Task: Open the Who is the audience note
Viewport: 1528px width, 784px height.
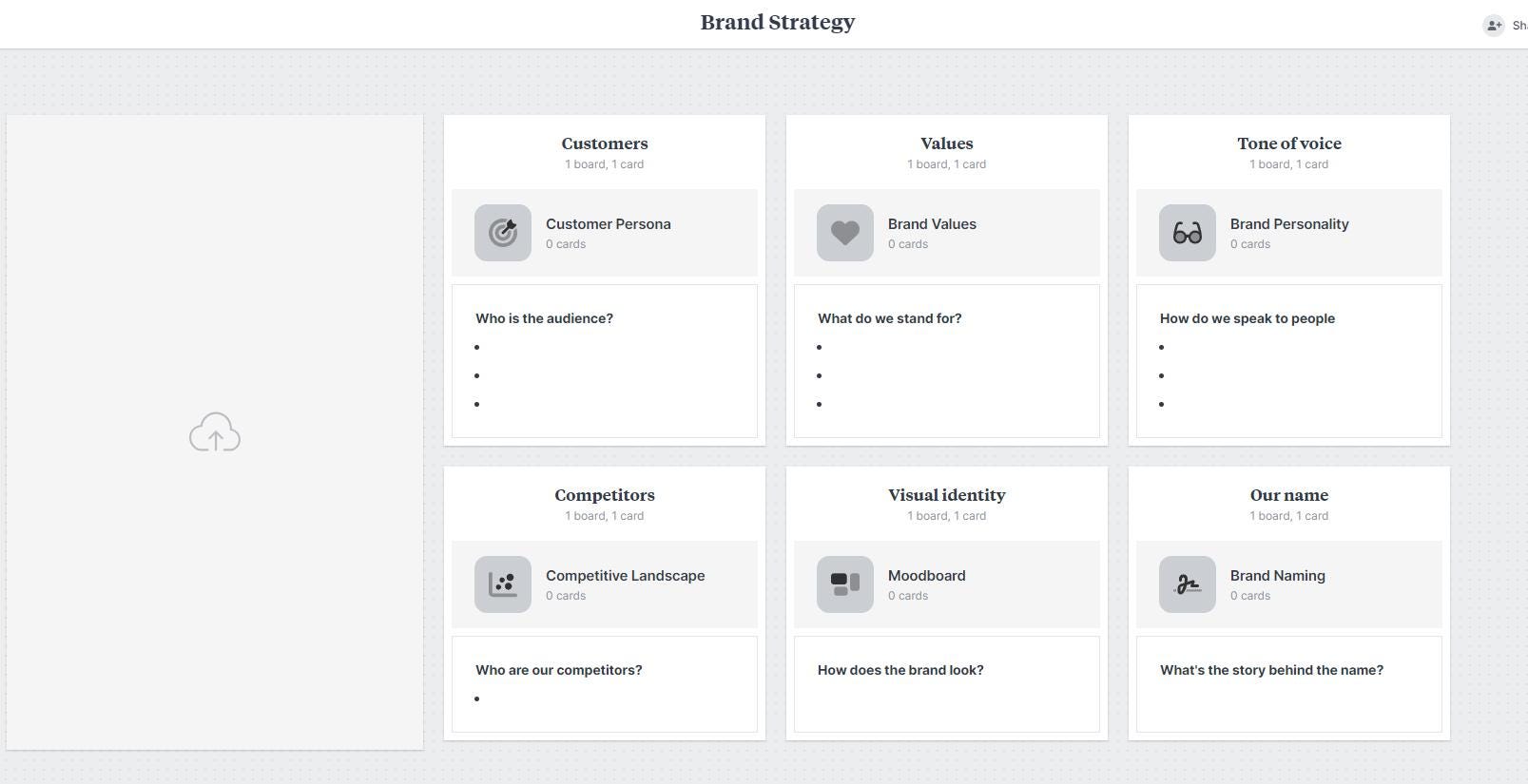Action: (605, 361)
